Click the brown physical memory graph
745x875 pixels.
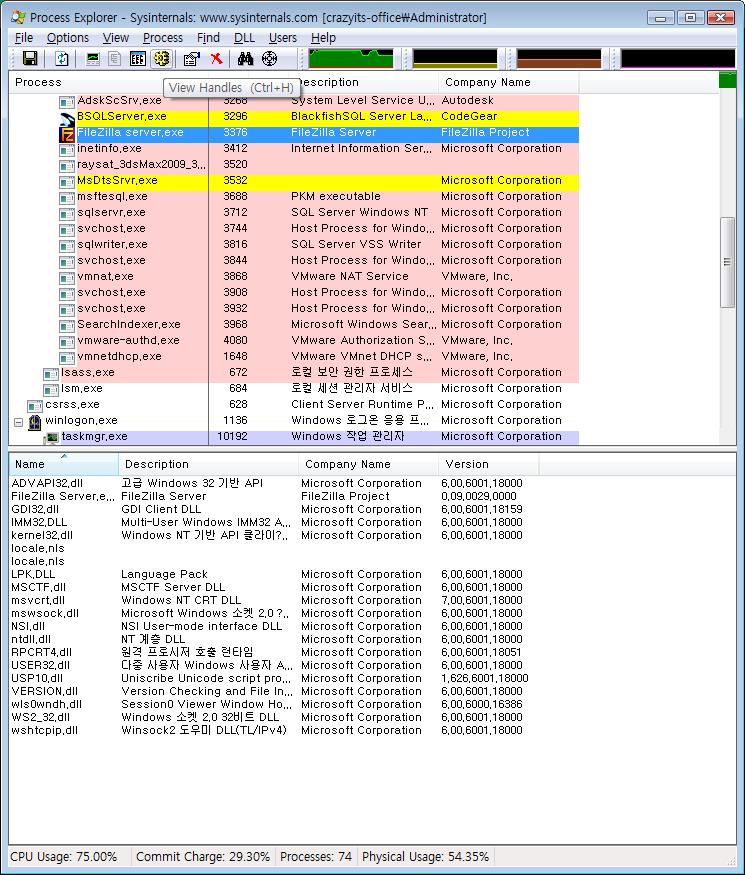pos(559,59)
